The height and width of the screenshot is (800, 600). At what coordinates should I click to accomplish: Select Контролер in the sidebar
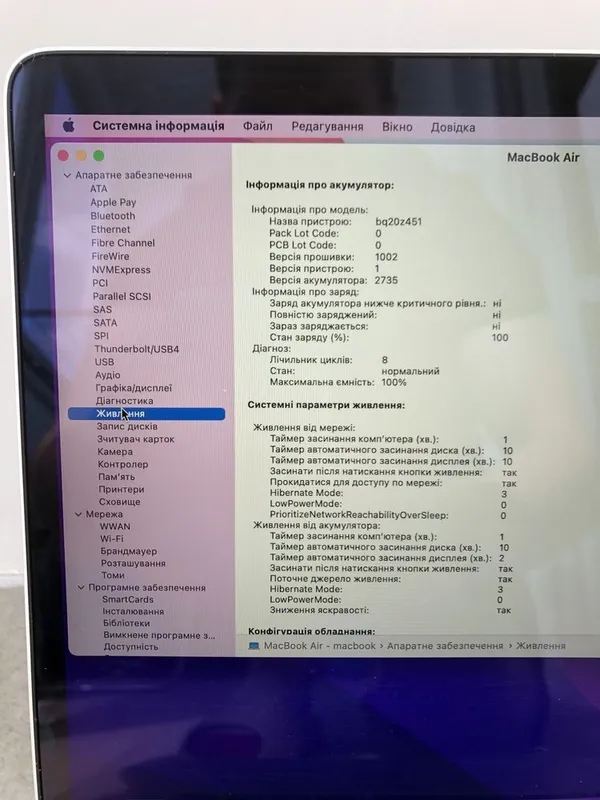[x=123, y=464]
